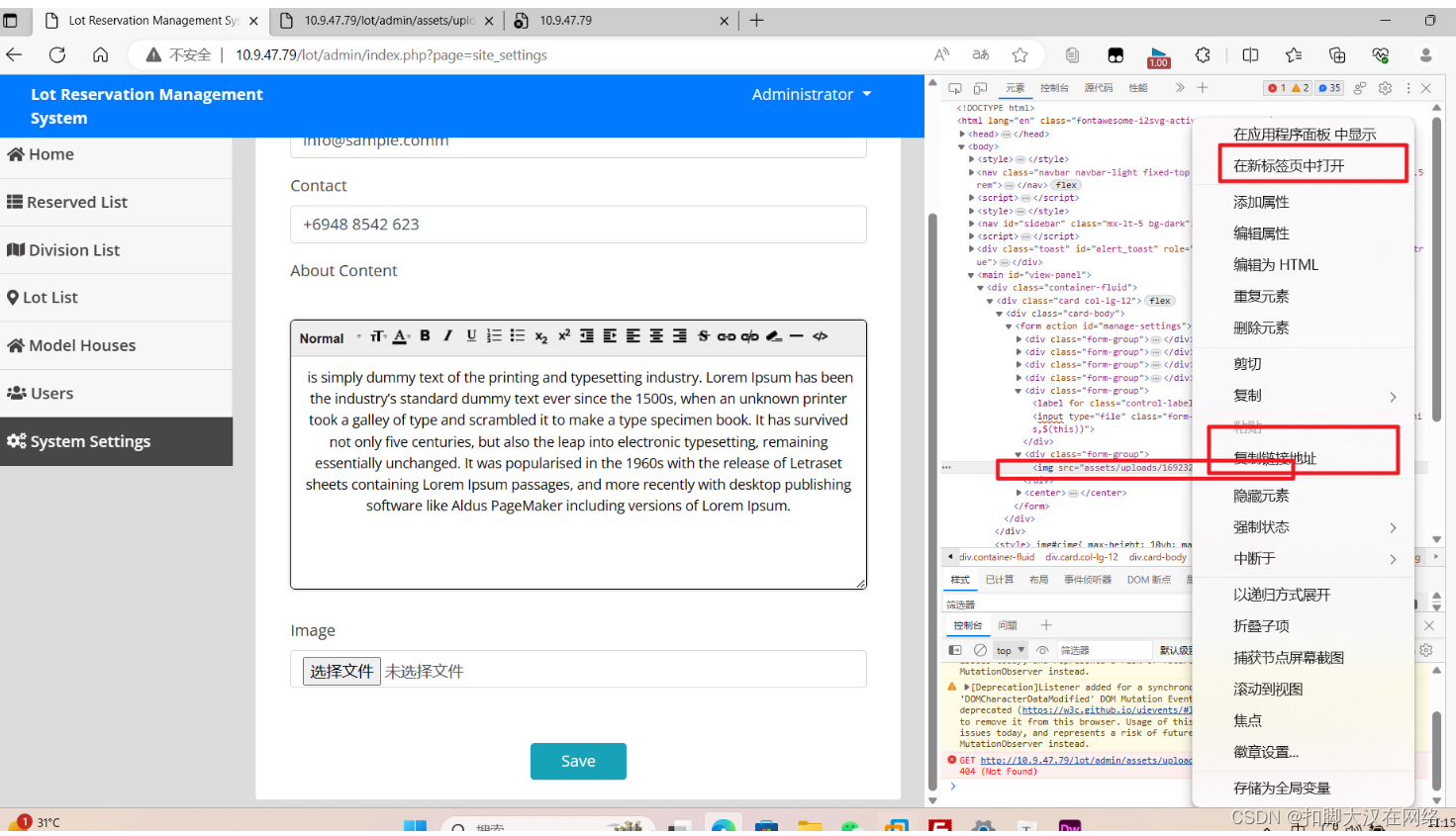Click the clear console icon
Viewport: 1456px width, 836px height.
coord(980,650)
